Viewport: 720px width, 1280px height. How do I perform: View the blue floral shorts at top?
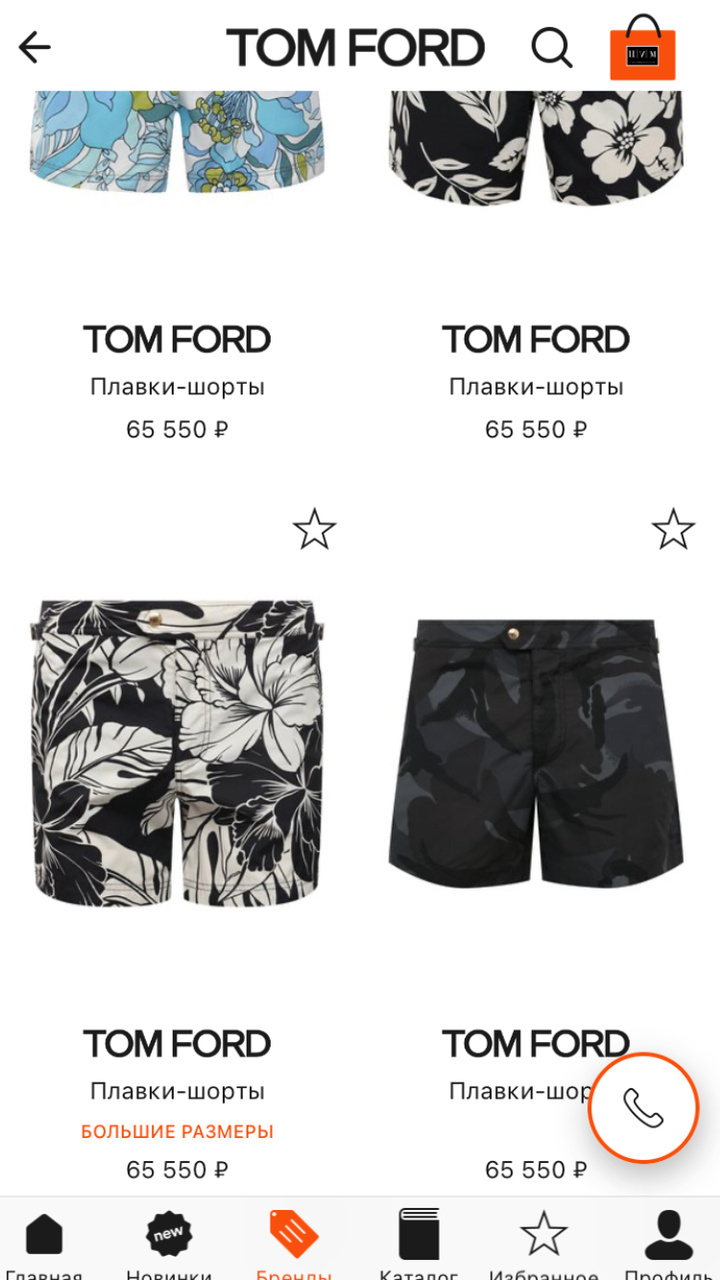point(177,142)
